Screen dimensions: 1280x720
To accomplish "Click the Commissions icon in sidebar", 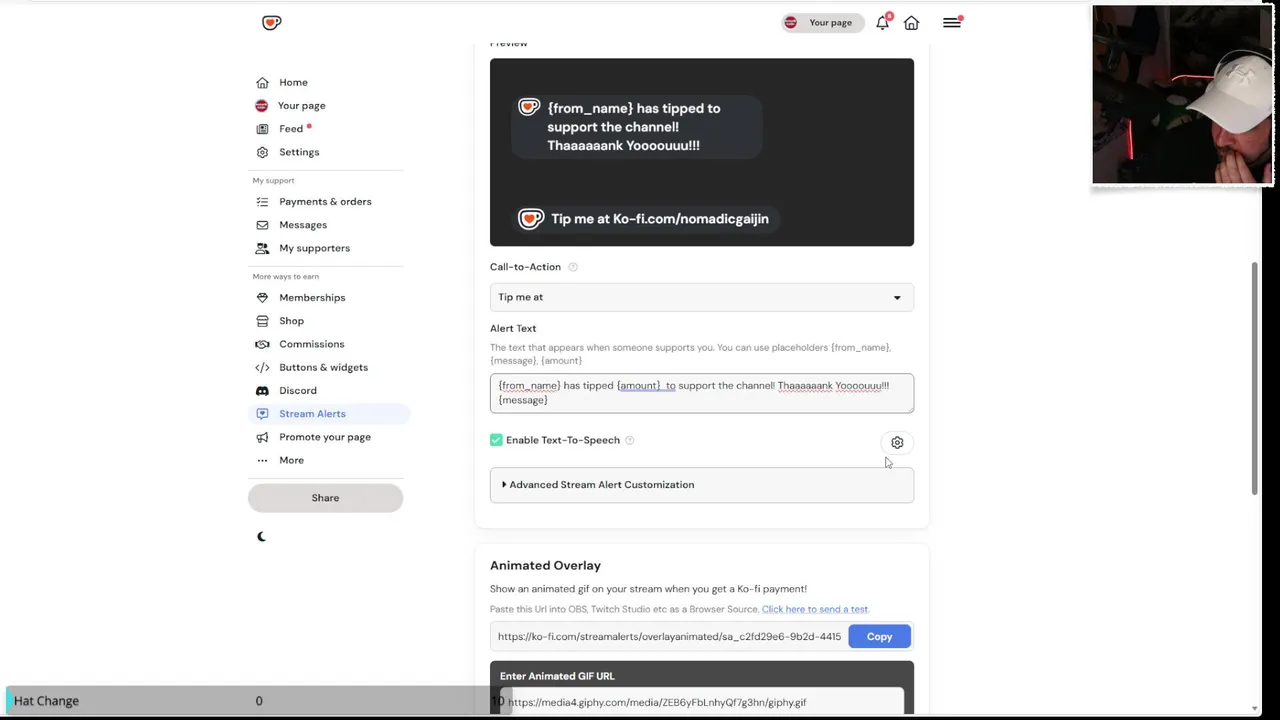I will pos(262,344).
